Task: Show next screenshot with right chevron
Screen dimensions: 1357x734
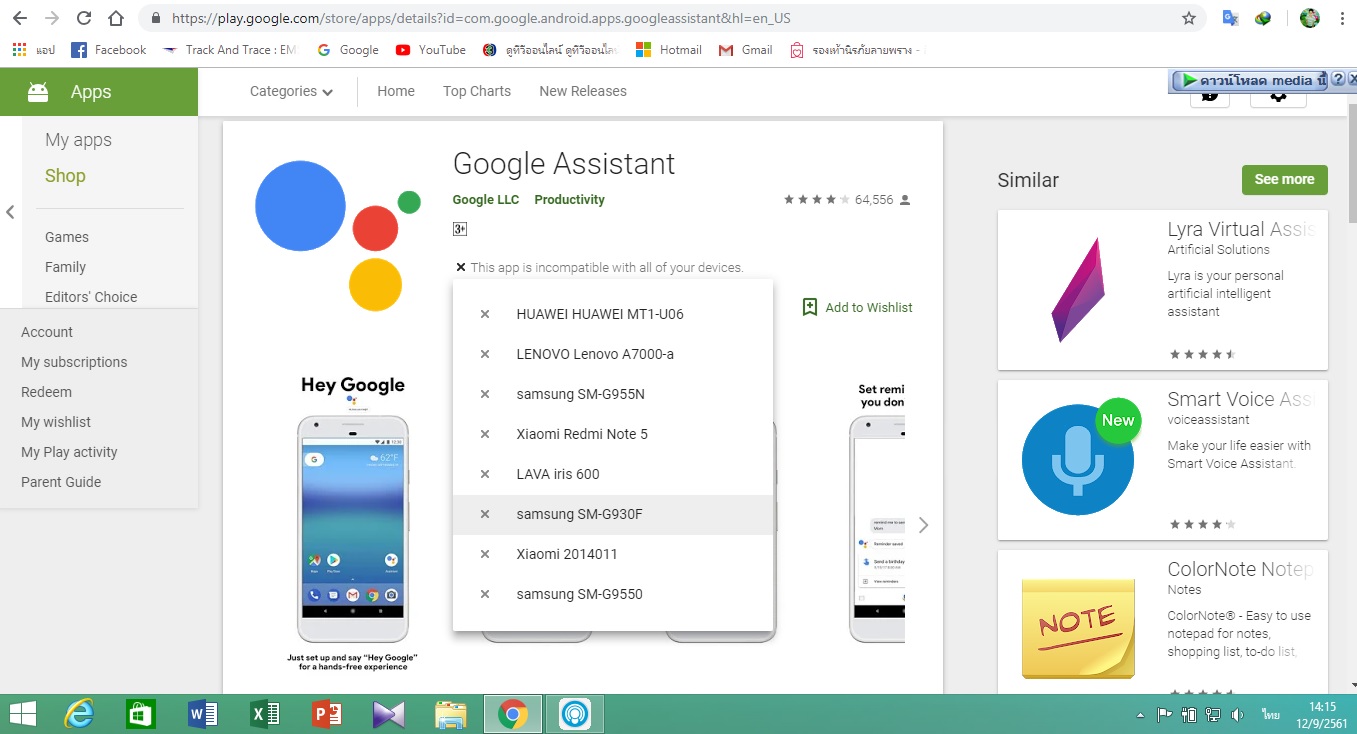Action: [x=923, y=525]
